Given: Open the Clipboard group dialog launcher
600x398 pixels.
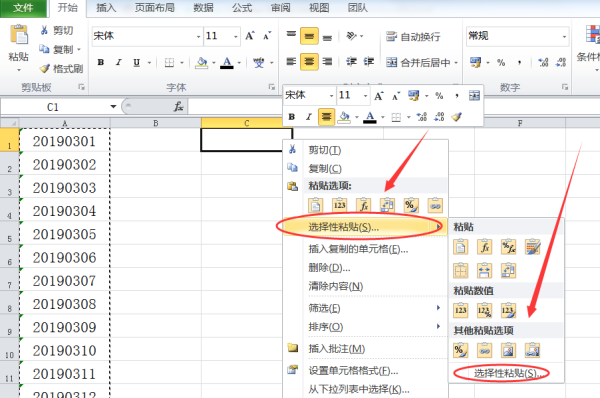Looking at the screenshot, I should coord(81,87).
